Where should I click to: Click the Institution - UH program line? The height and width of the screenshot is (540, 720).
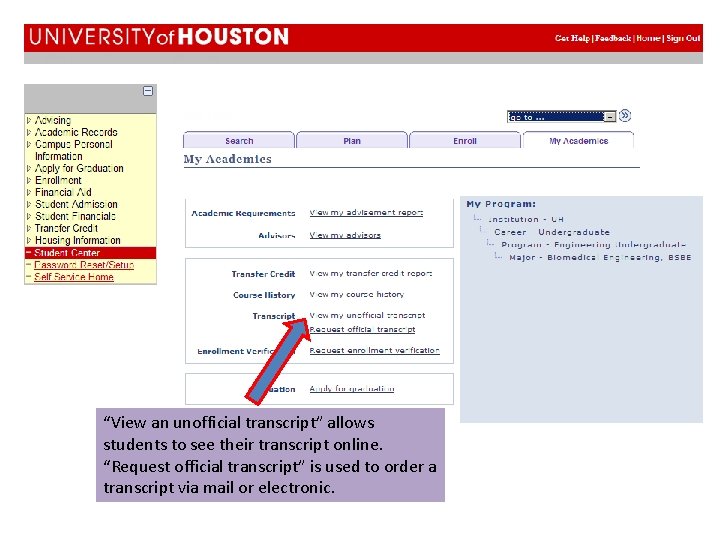[x=525, y=219]
